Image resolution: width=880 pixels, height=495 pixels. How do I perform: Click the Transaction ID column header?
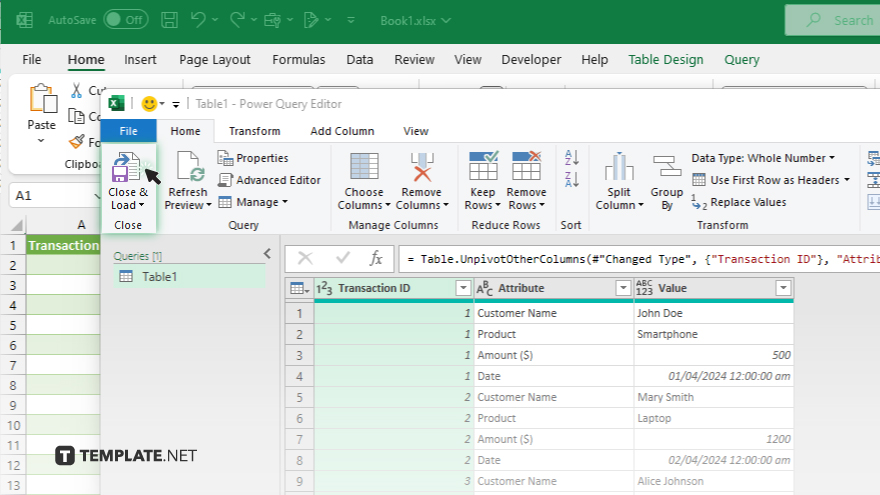tap(394, 288)
